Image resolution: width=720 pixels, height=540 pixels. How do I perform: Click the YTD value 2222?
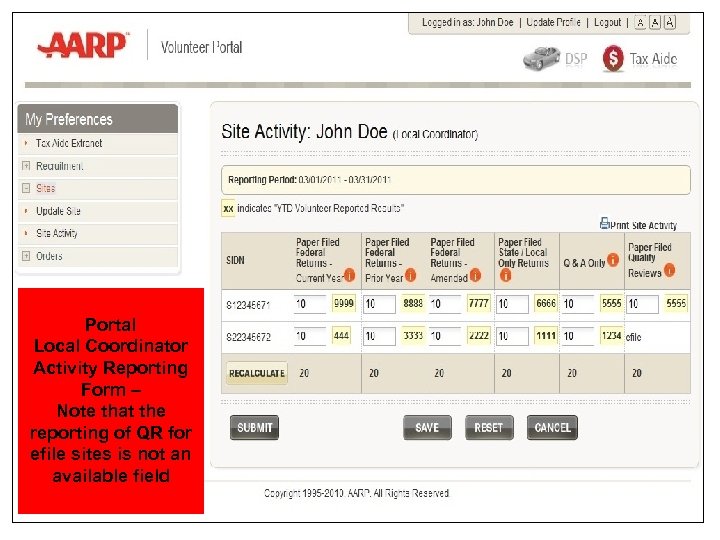tap(478, 336)
